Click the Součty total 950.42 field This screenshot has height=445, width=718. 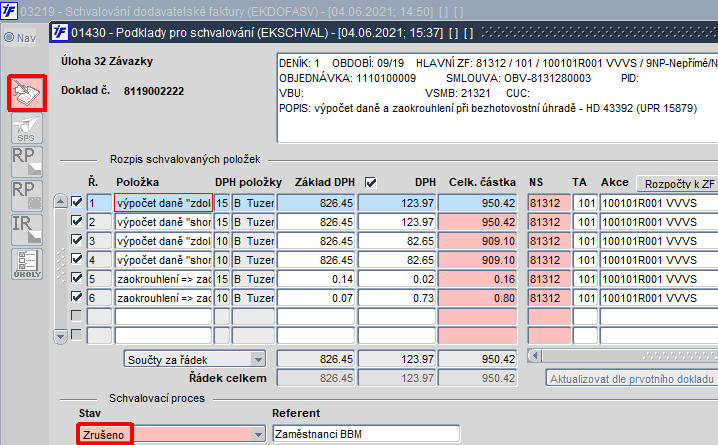pos(478,359)
